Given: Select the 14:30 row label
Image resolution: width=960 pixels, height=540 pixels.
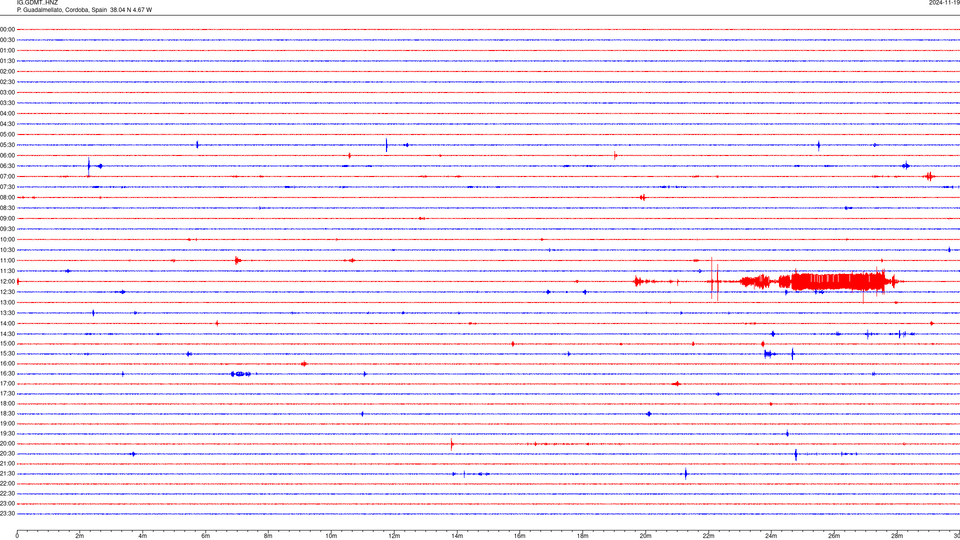Looking at the screenshot, I should pyautogui.click(x=7, y=334).
